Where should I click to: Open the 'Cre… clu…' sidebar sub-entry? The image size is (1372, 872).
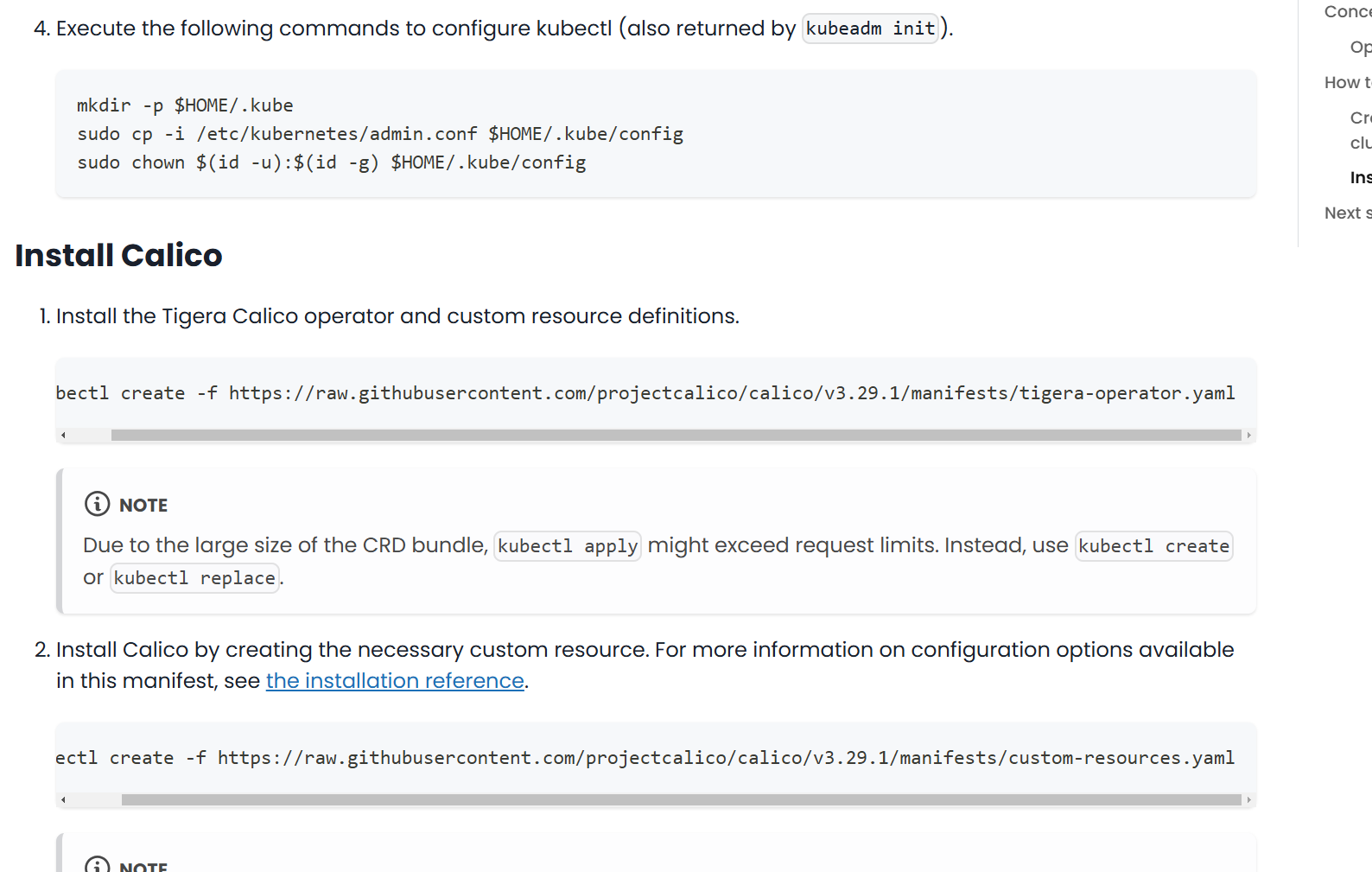pos(1361,130)
